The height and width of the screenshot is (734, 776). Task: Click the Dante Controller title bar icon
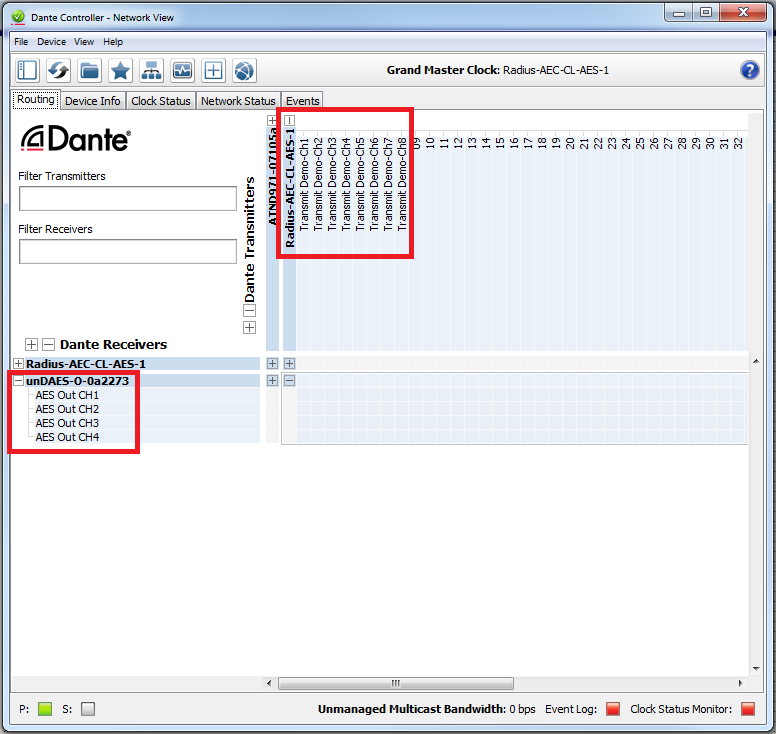coord(18,17)
